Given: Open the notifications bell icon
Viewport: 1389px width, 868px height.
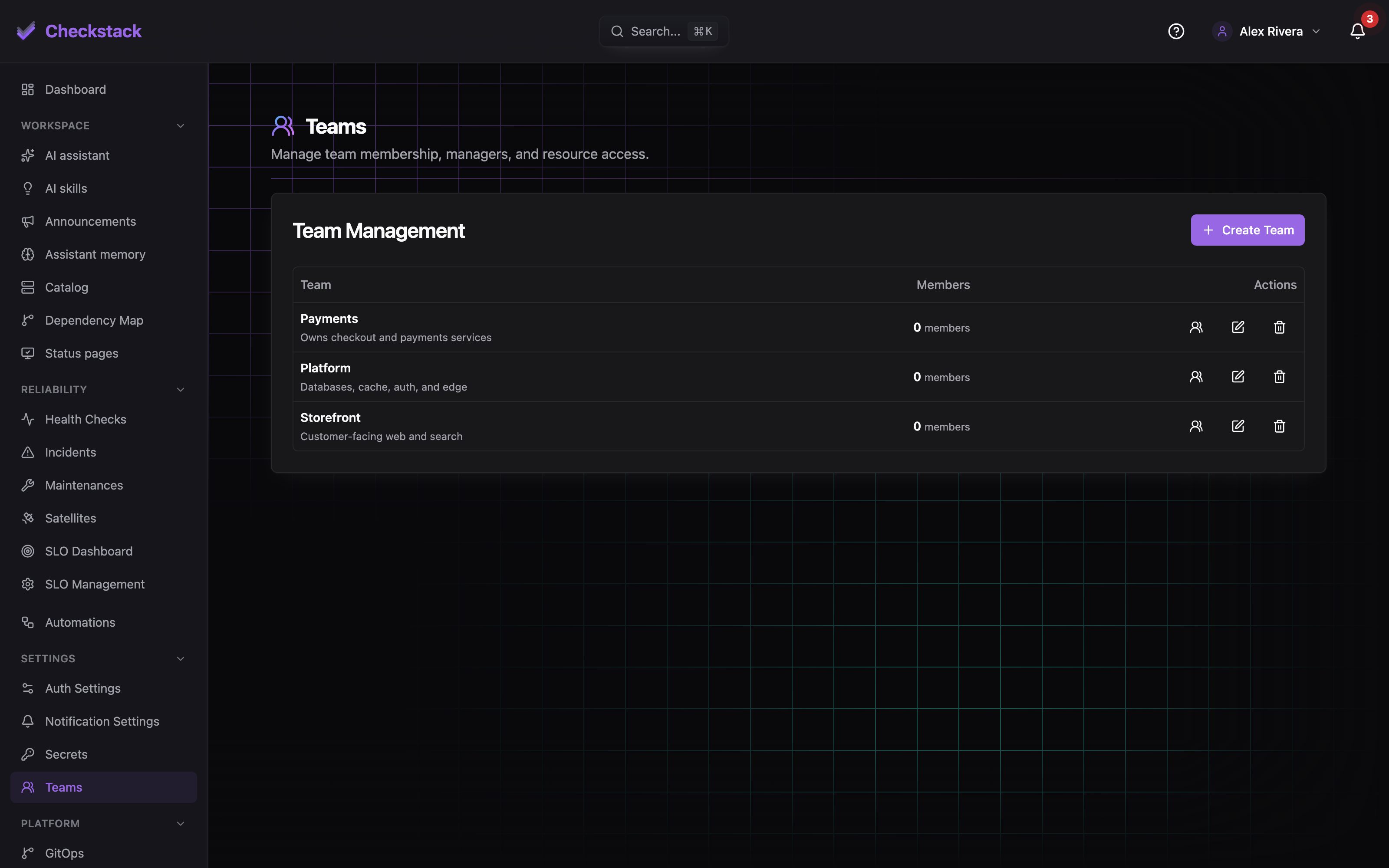Looking at the screenshot, I should 1357,31.
